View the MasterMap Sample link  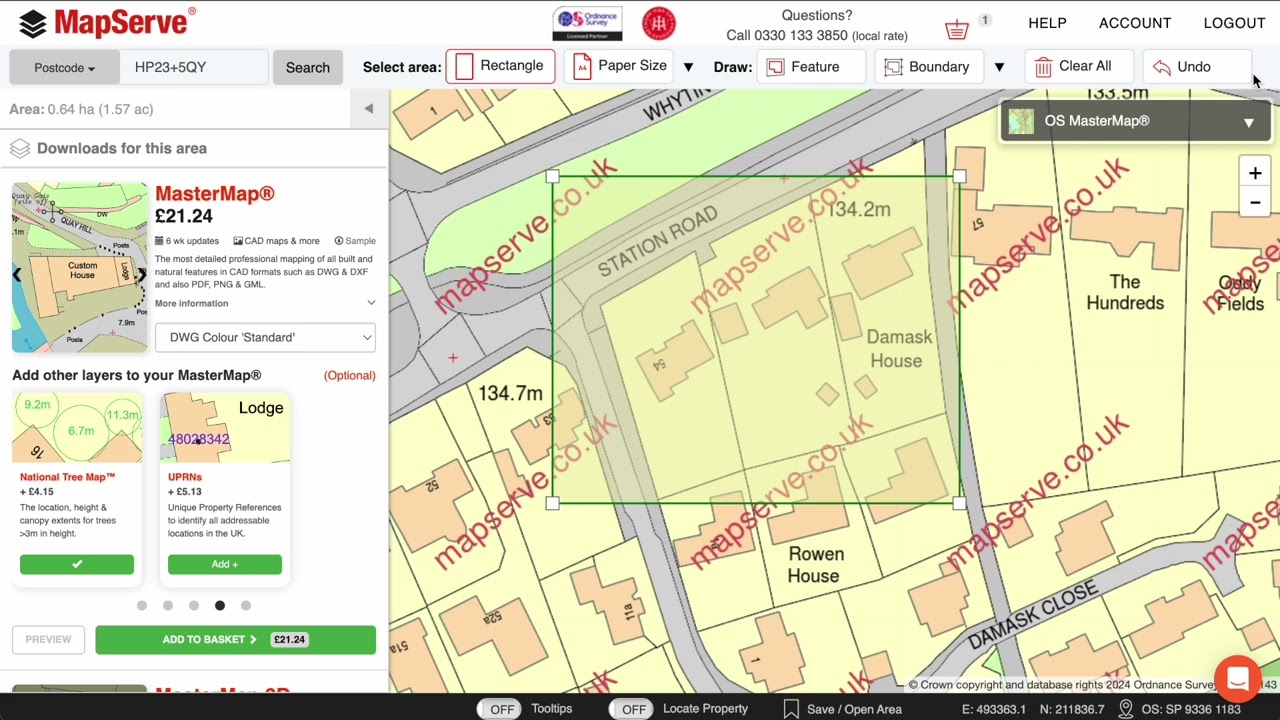tap(355, 241)
